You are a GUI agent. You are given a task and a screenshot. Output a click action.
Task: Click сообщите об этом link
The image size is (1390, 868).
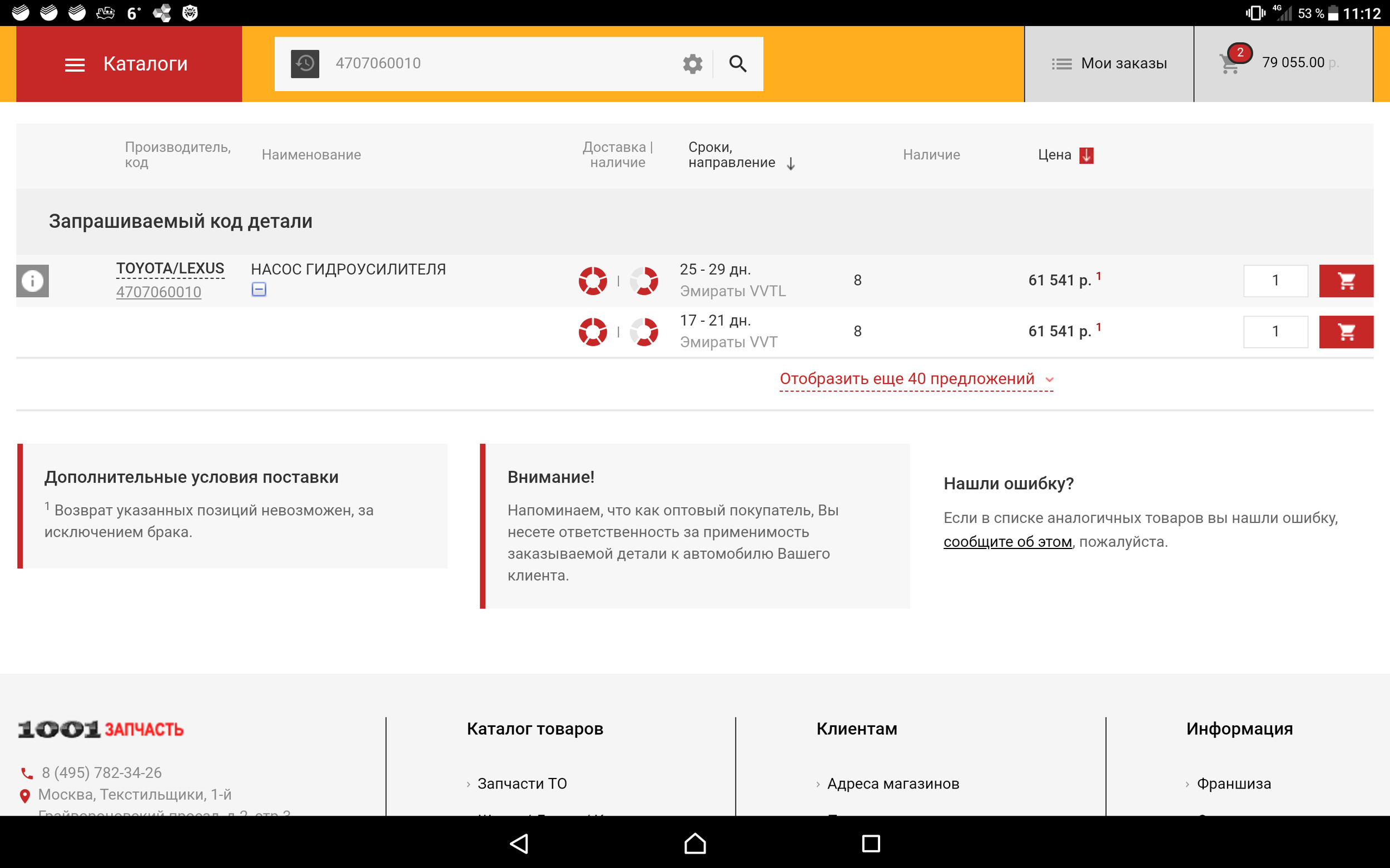1007,542
